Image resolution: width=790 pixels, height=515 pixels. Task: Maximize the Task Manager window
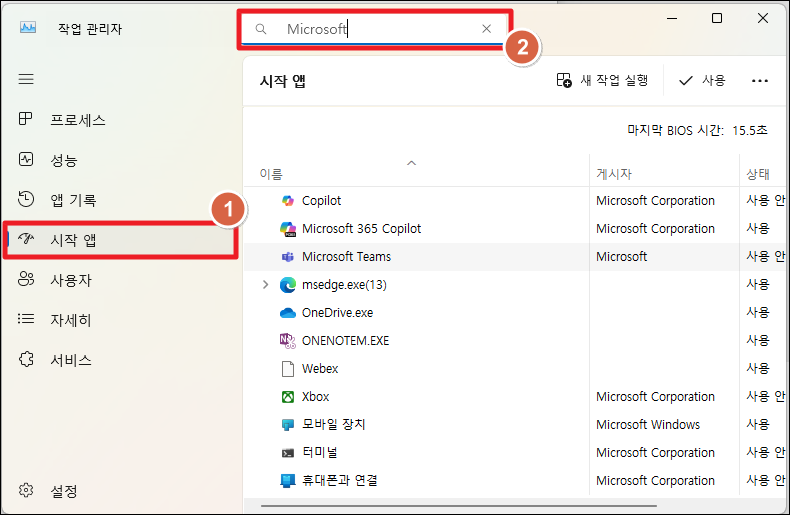coord(717,18)
